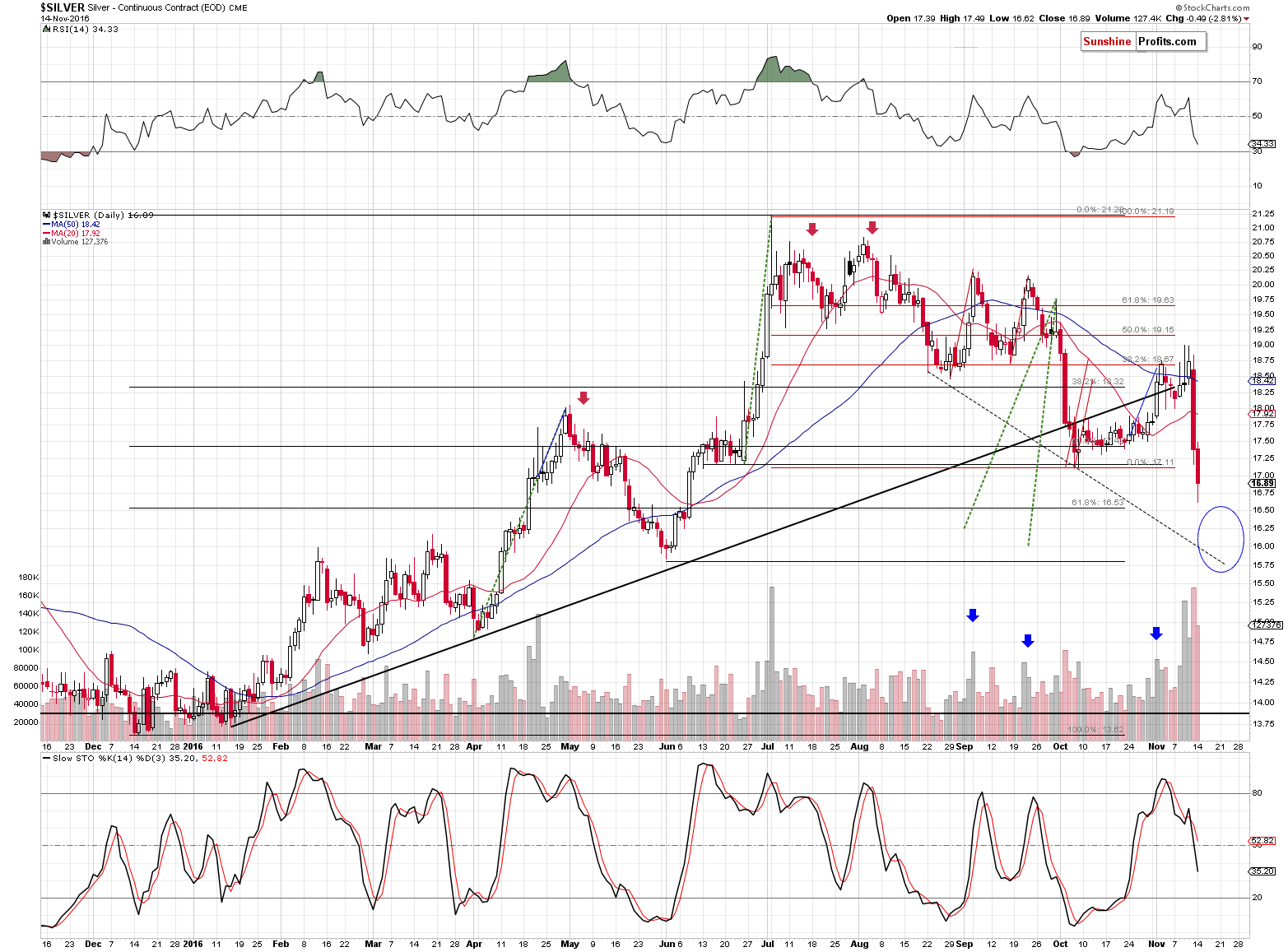The image size is (1288, 952).
Task: Click the © StockCharts.com credit
Action: click(1211, 7)
